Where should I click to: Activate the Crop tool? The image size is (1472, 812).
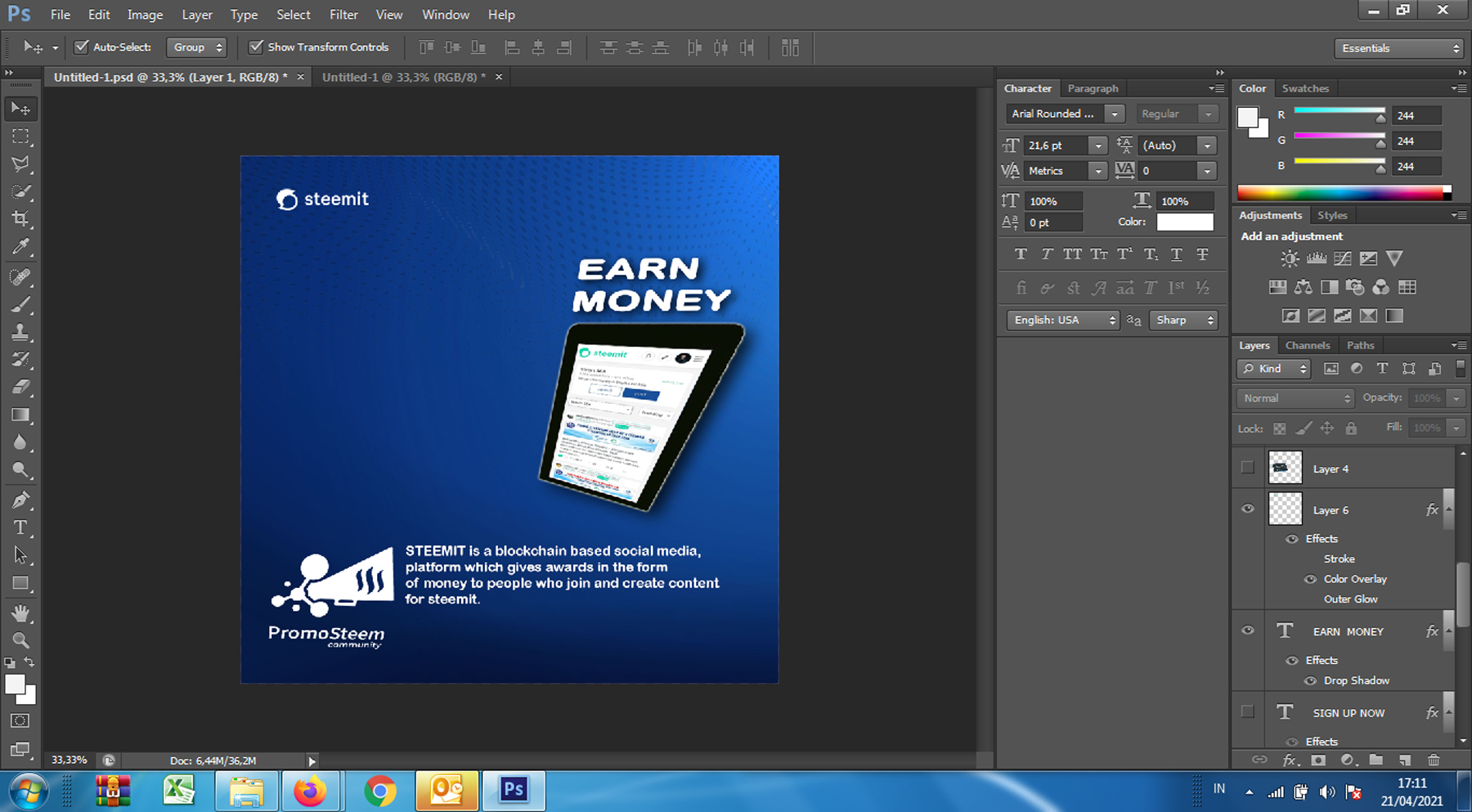(20, 219)
